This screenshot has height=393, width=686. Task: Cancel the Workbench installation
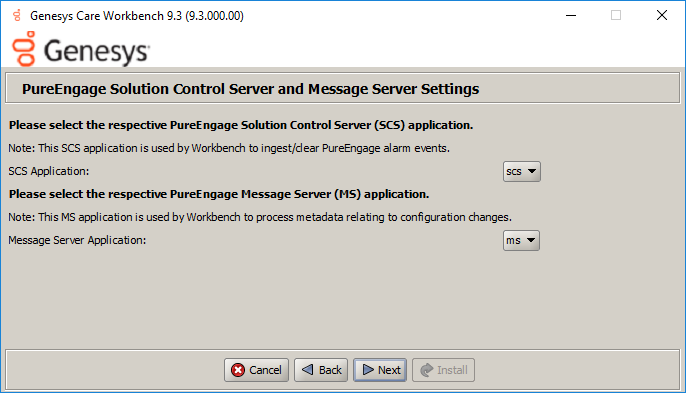(256, 370)
